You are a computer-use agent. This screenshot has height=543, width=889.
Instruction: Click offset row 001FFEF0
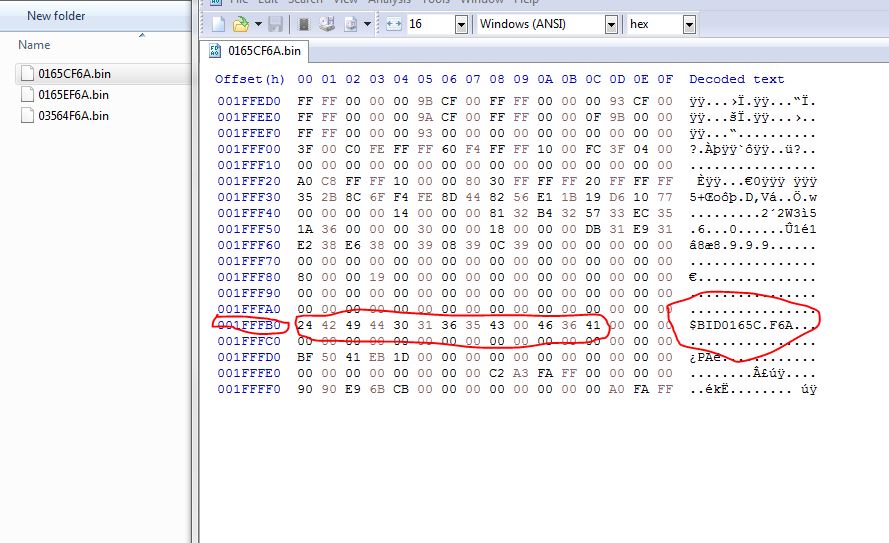point(249,133)
